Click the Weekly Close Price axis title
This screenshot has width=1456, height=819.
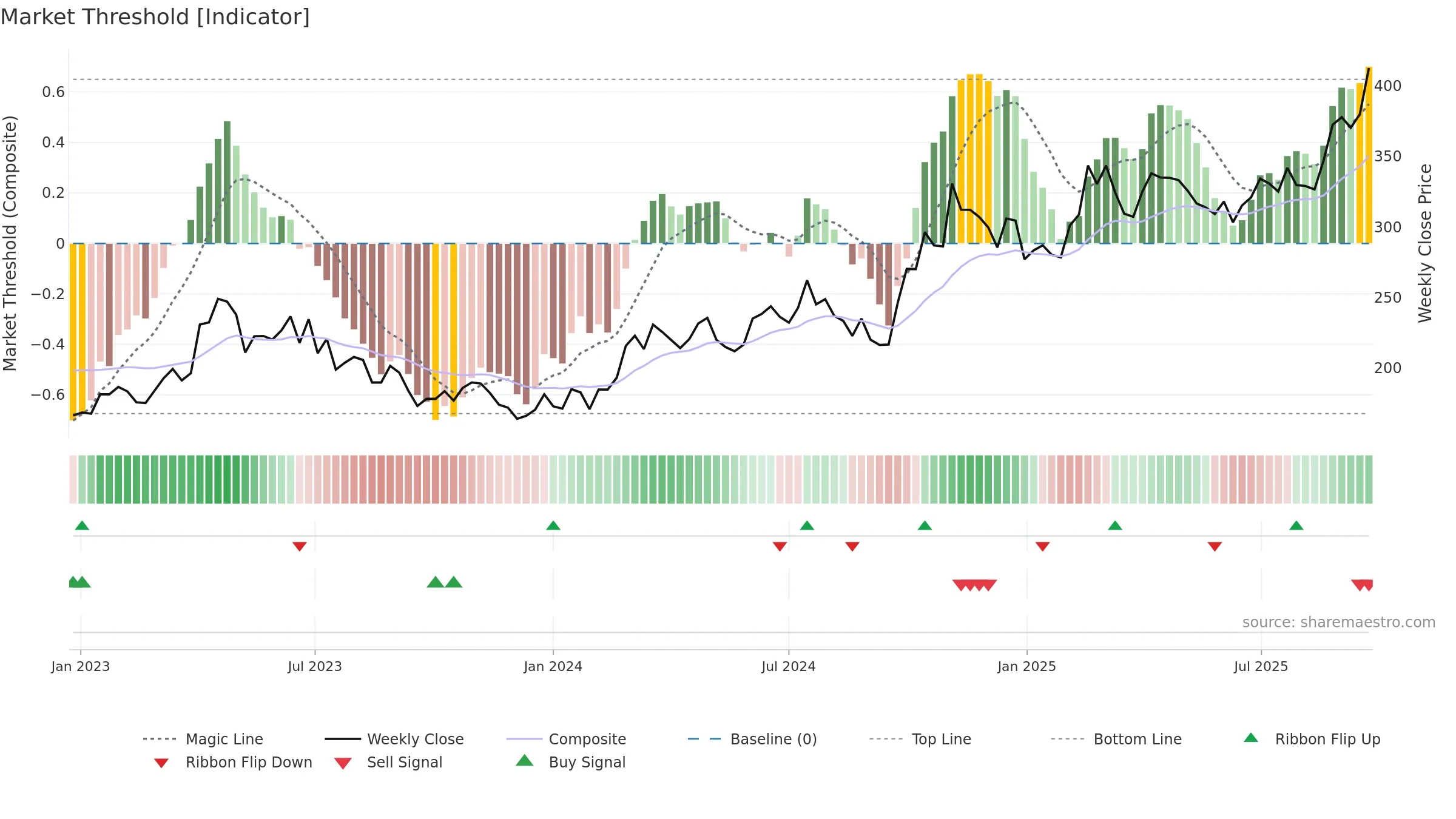pyautogui.click(x=1425, y=243)
